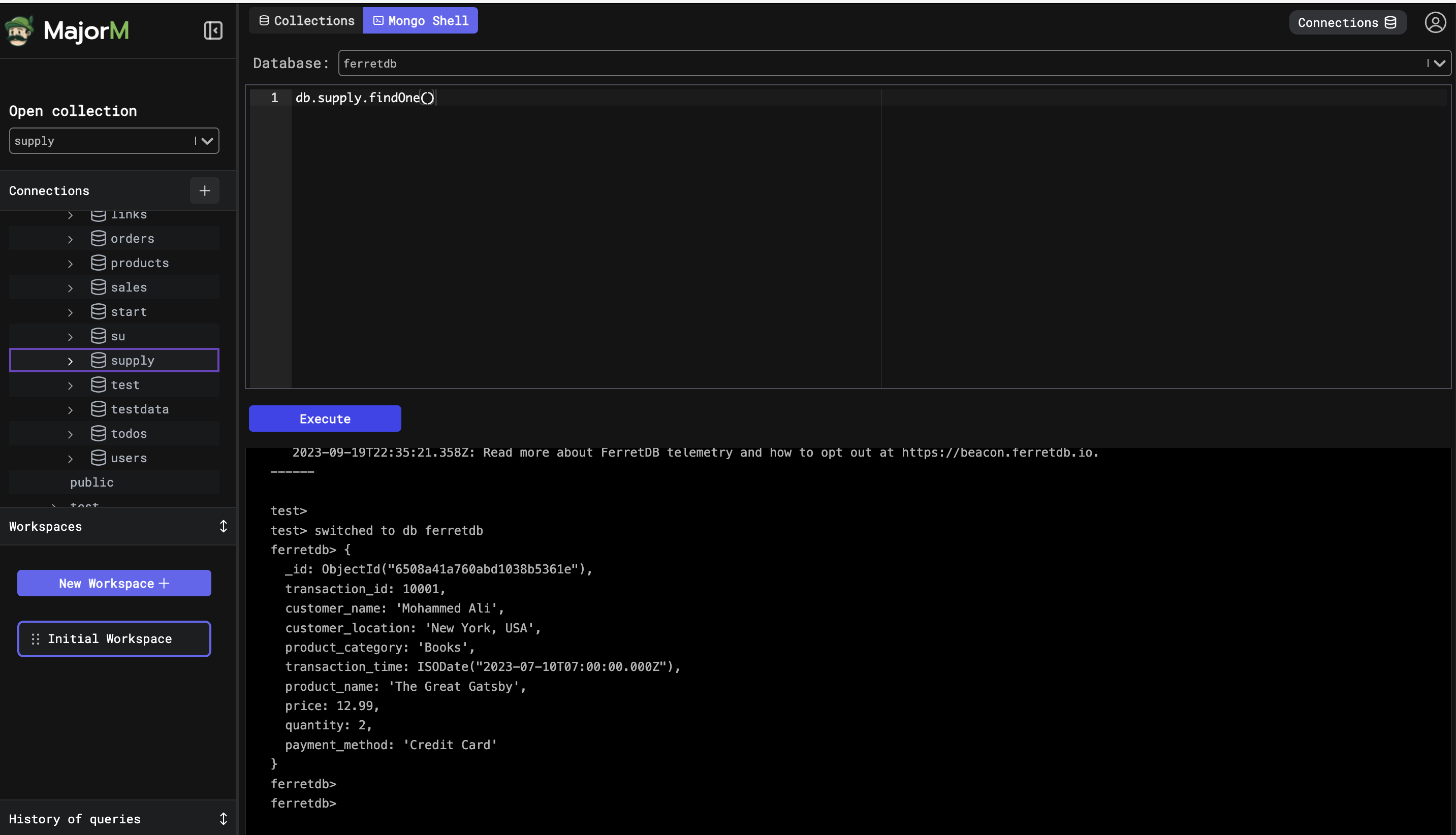Open the user profile icon
The image size is (1456, 835).
(1435, 22)
